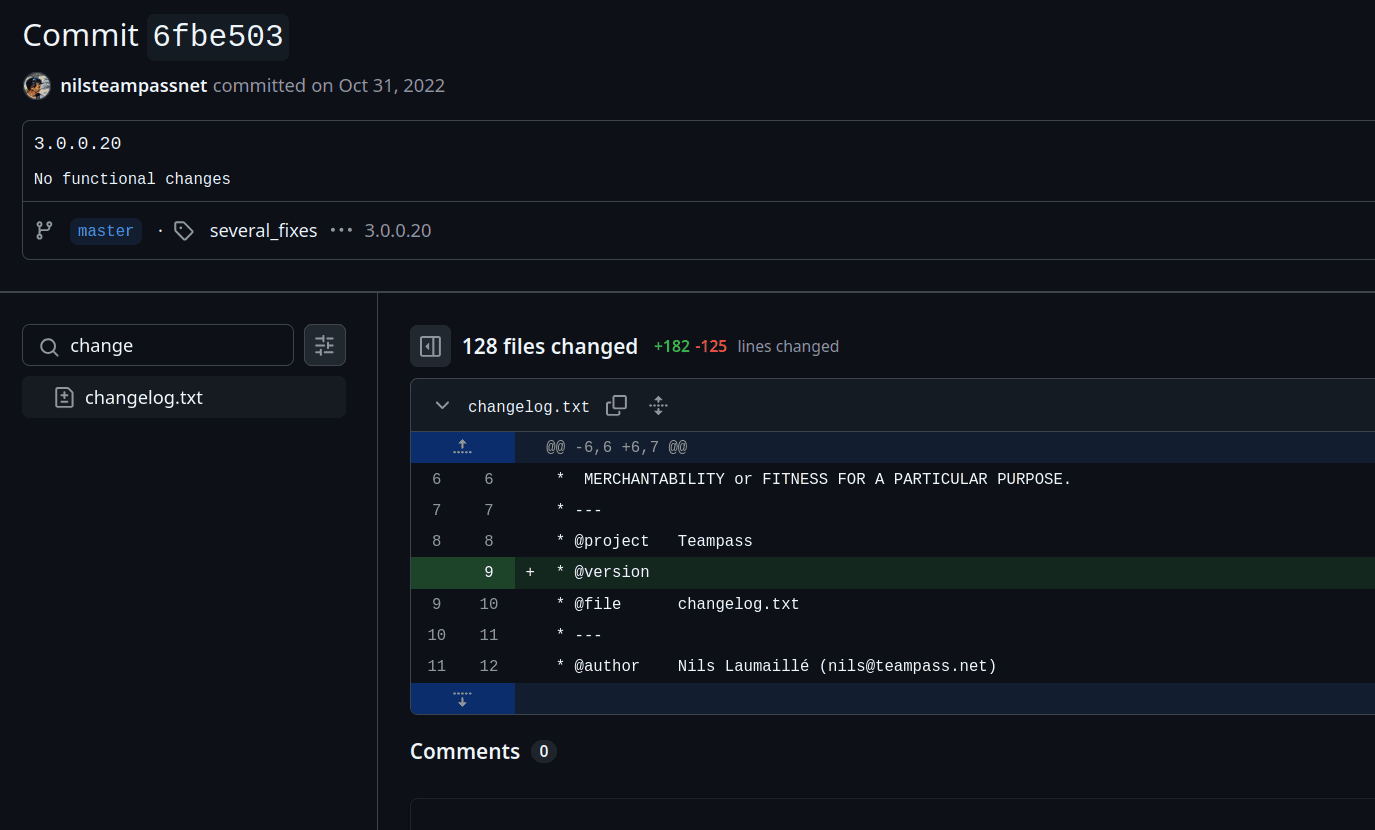
Task: Click the nilsteampassnet author avatar
Action: (37, 86)
